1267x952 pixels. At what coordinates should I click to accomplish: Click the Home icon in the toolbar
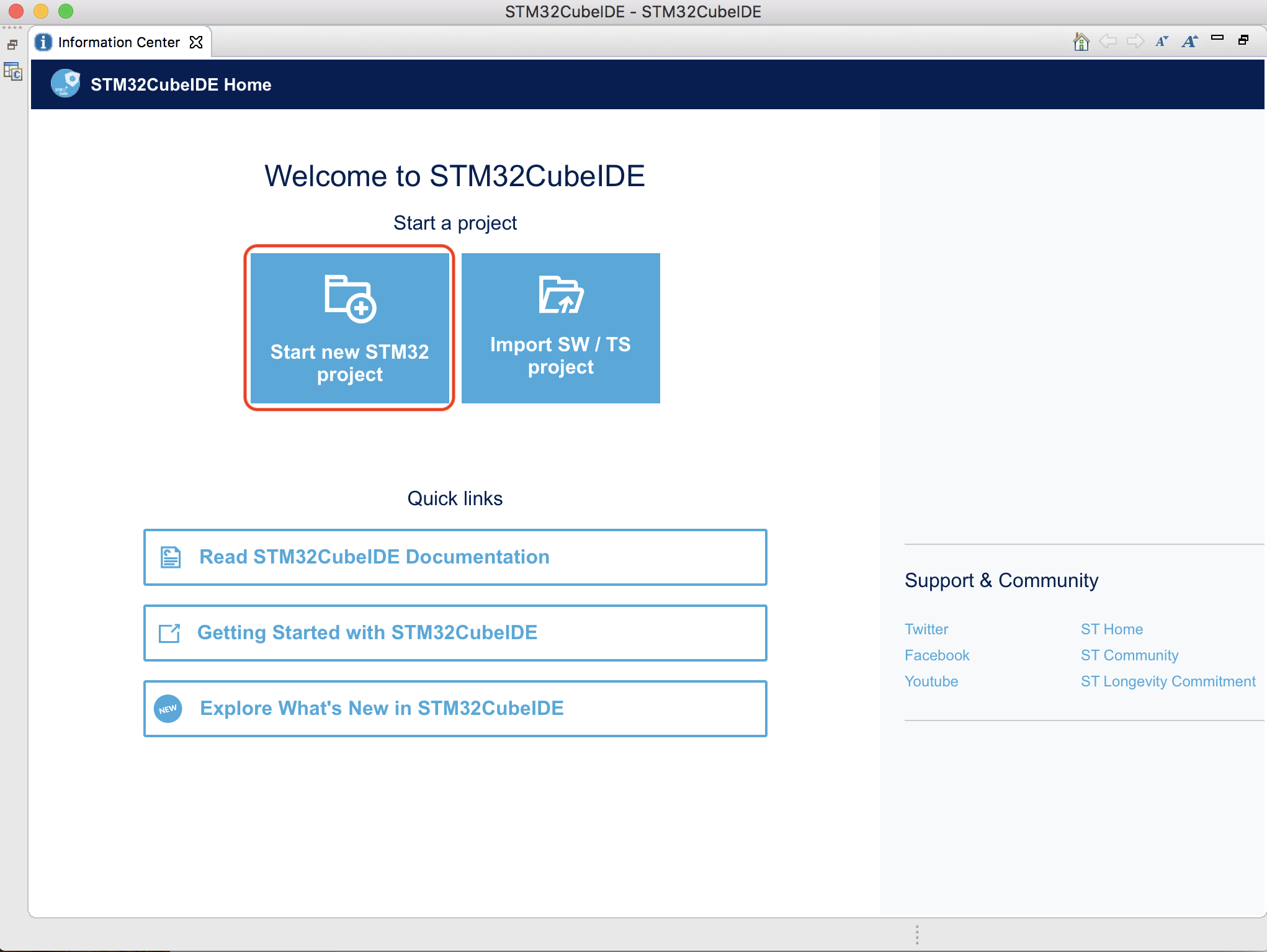(1081, 42)
